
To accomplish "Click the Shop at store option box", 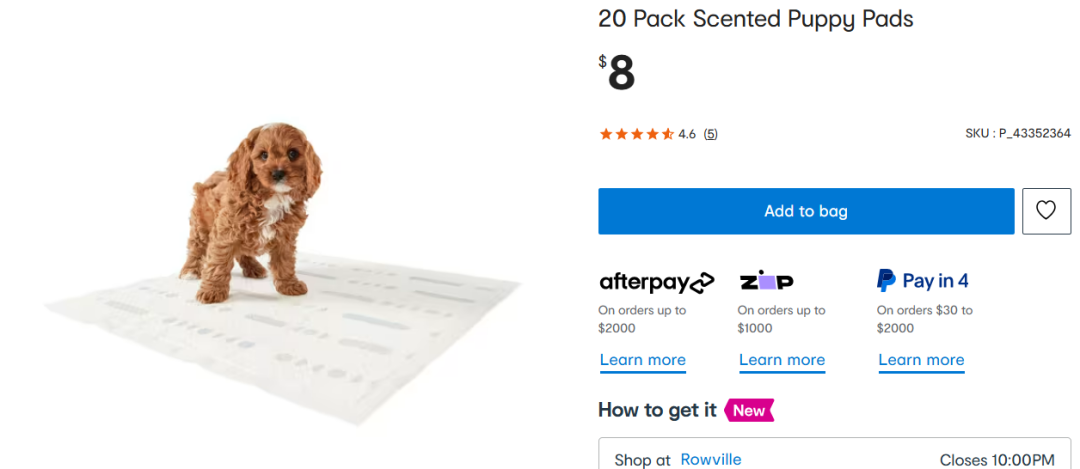I will (834, 456).
